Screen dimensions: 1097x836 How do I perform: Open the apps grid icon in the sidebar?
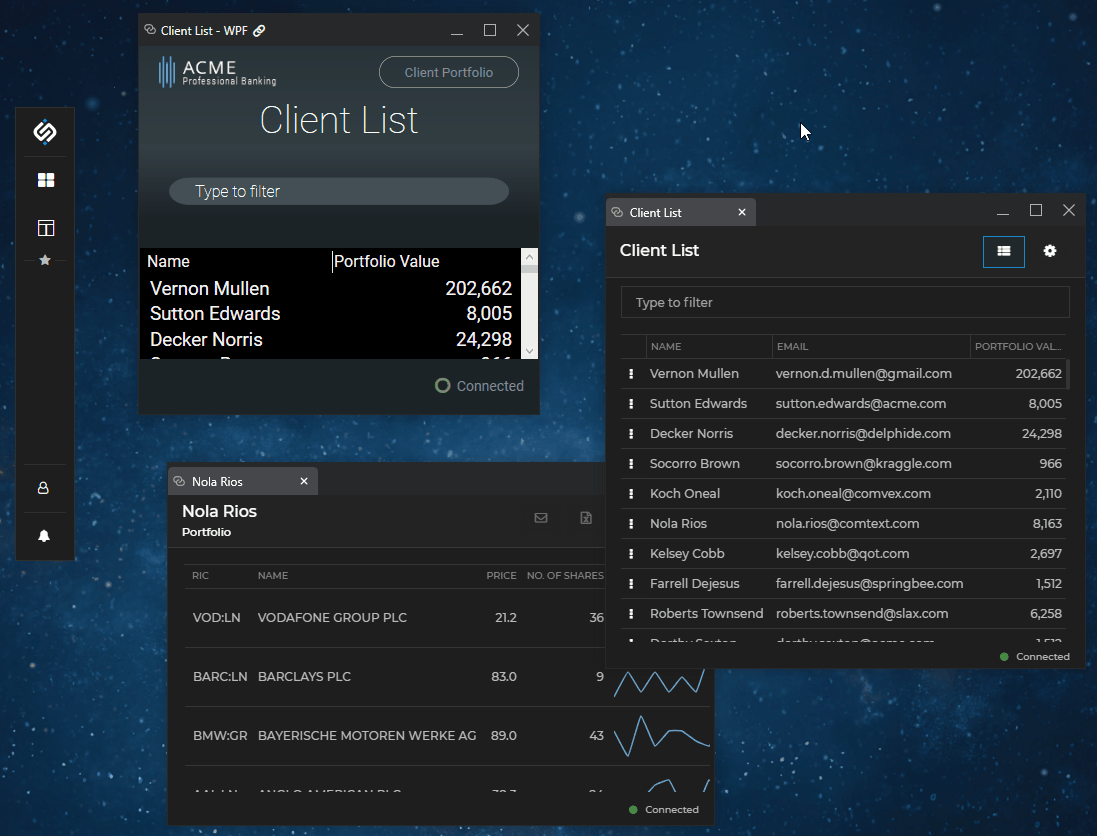[x=44, y=180]
